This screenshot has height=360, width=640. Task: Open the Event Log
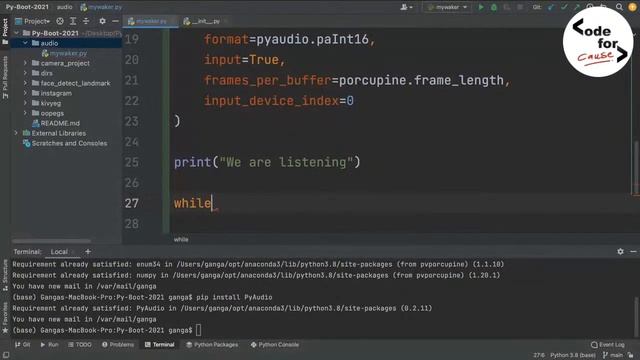[x=608, y=344]
